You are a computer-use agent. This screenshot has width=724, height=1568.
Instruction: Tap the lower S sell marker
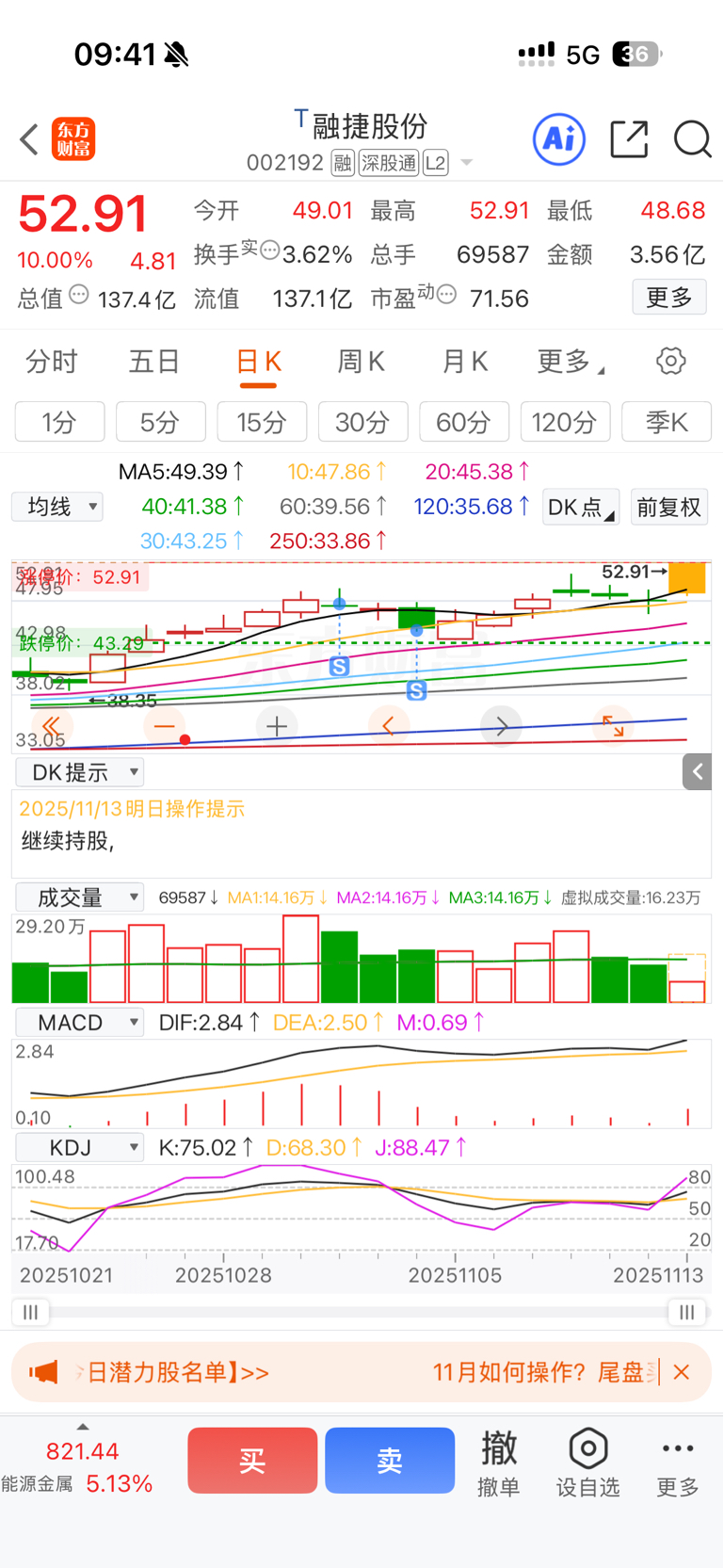pos(417,691)
